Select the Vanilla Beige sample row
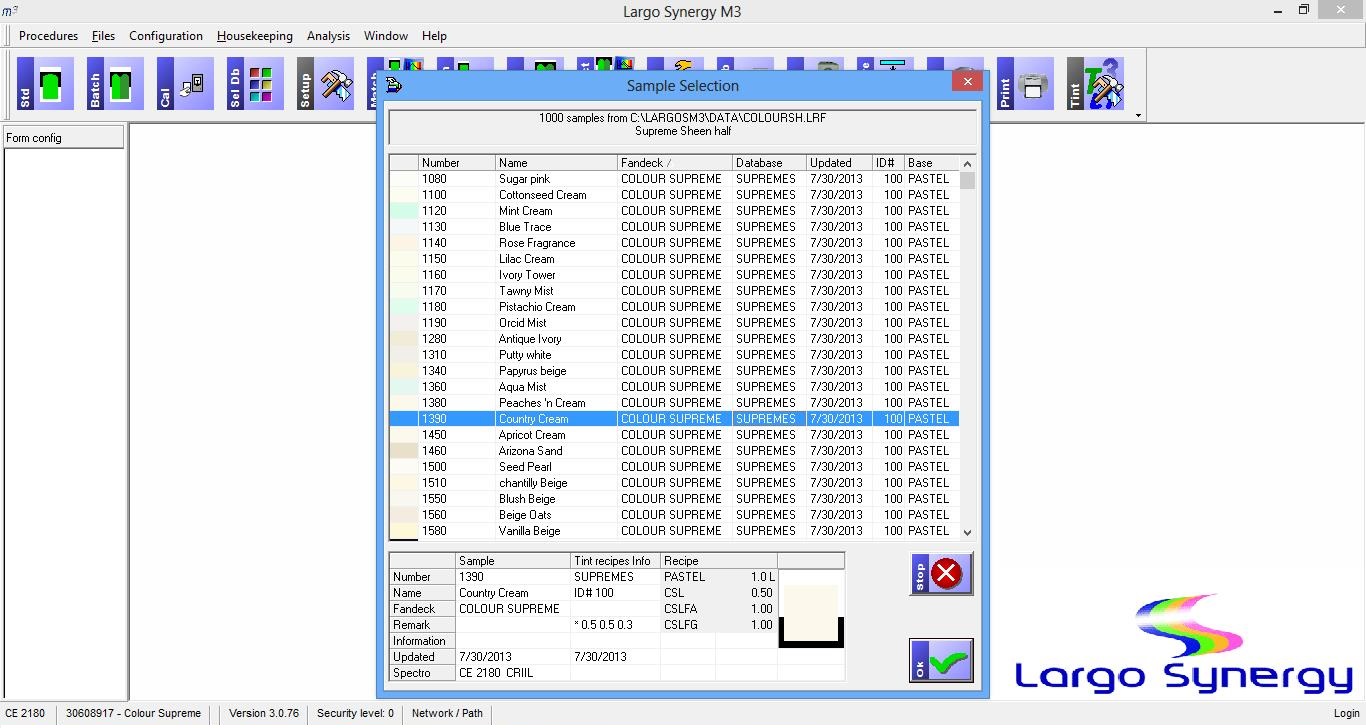This screenshot has height=728, width=1366. click(x=529, y=531)
